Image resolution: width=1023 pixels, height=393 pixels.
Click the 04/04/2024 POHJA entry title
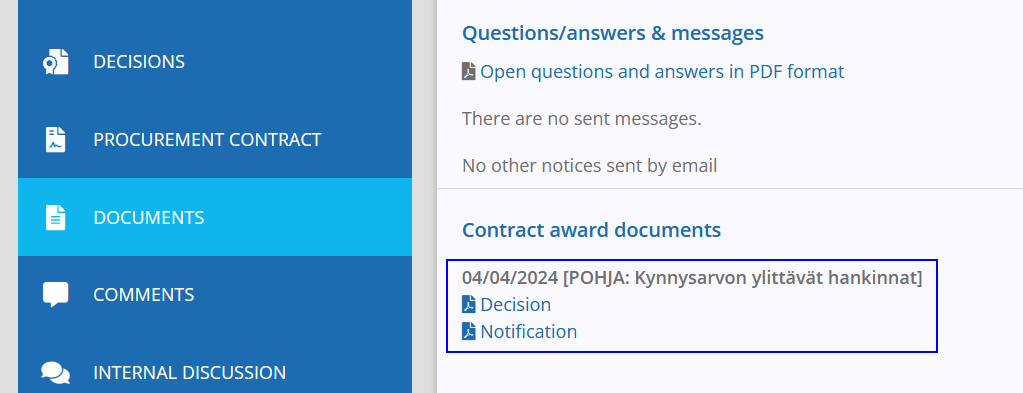coord(692,278)
